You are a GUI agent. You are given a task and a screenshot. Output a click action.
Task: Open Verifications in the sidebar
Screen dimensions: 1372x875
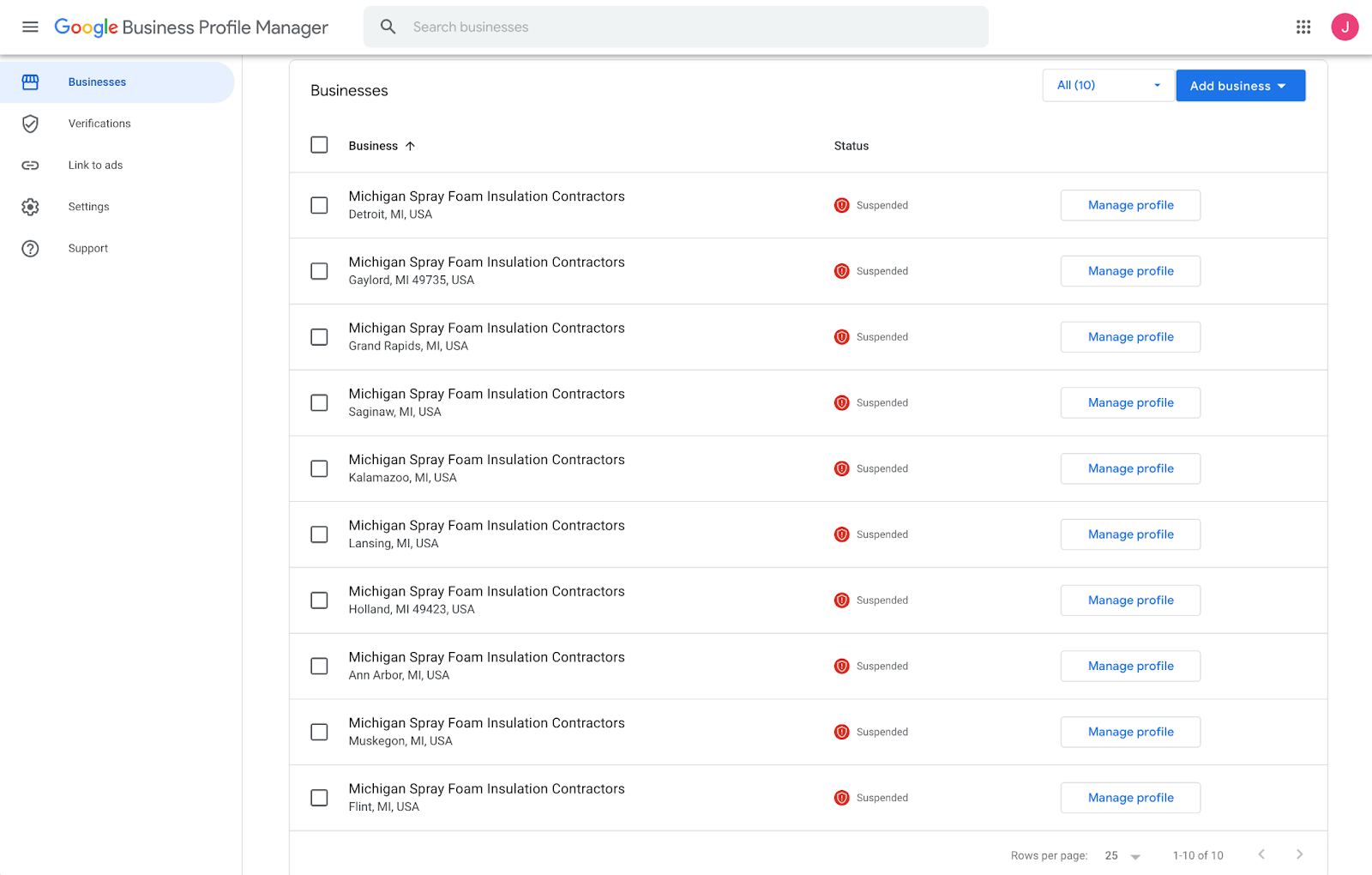[99, 124]
